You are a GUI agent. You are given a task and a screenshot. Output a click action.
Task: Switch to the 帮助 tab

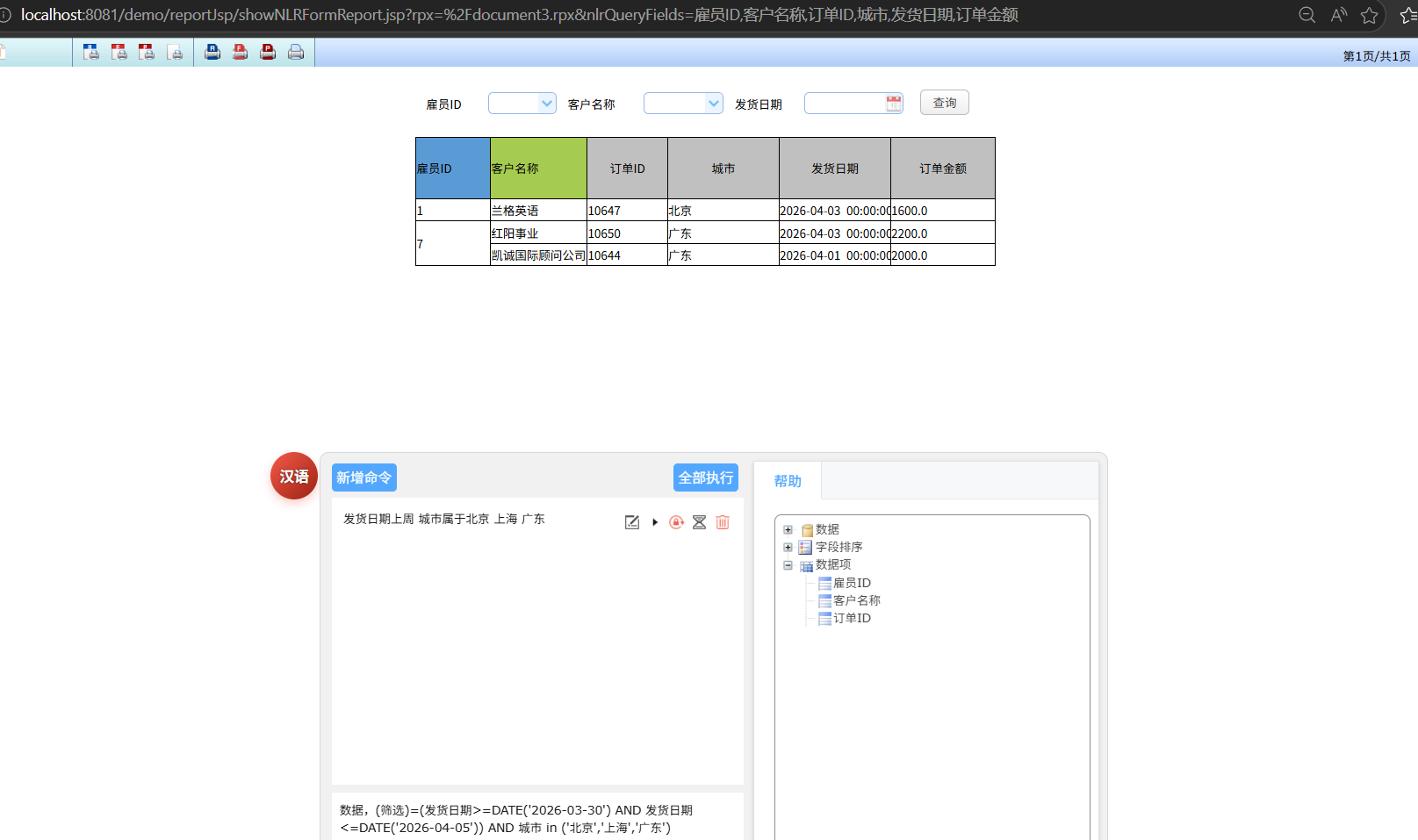point(788,481)
